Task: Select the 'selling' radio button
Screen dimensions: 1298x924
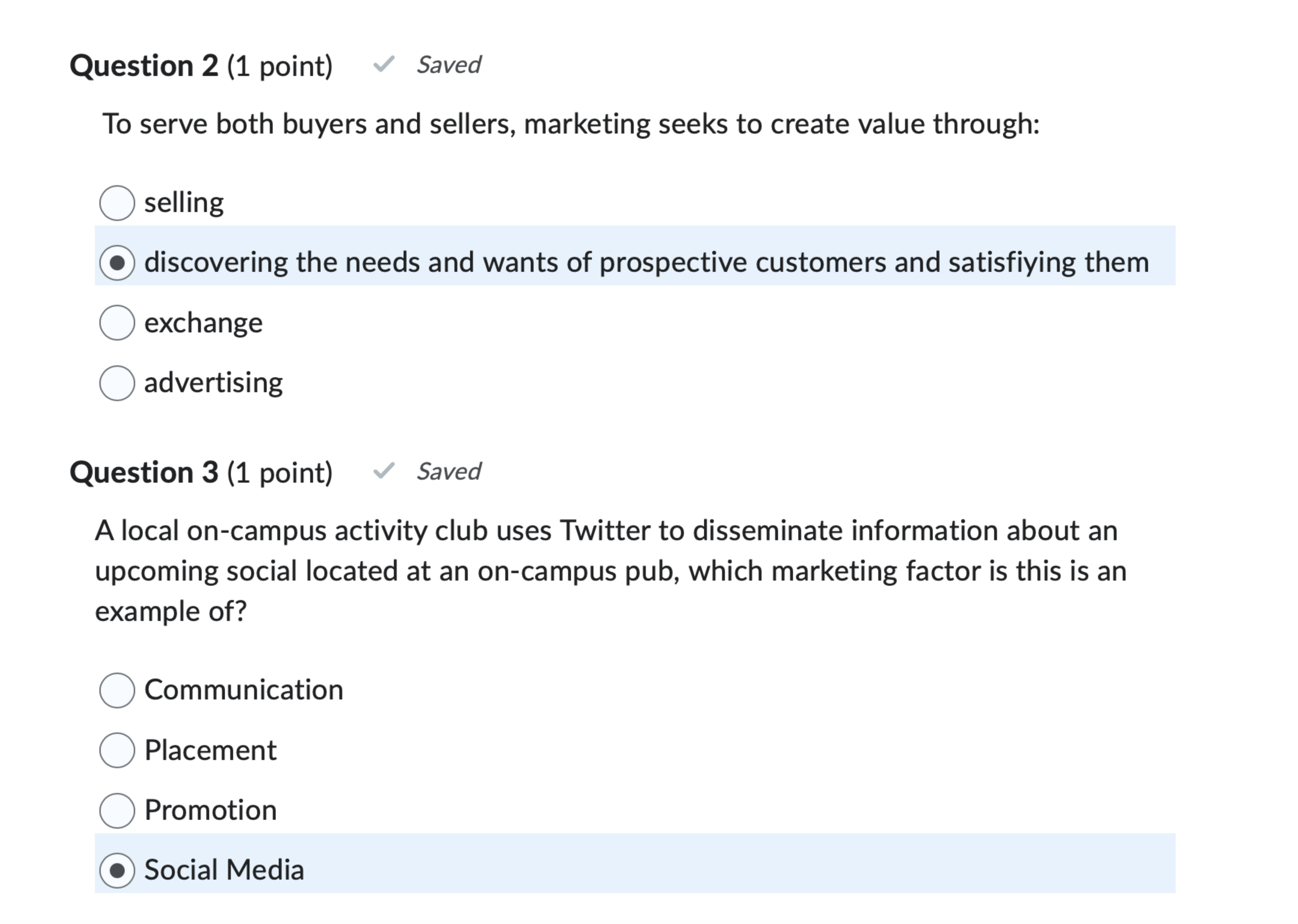Action: coord(117,202)
